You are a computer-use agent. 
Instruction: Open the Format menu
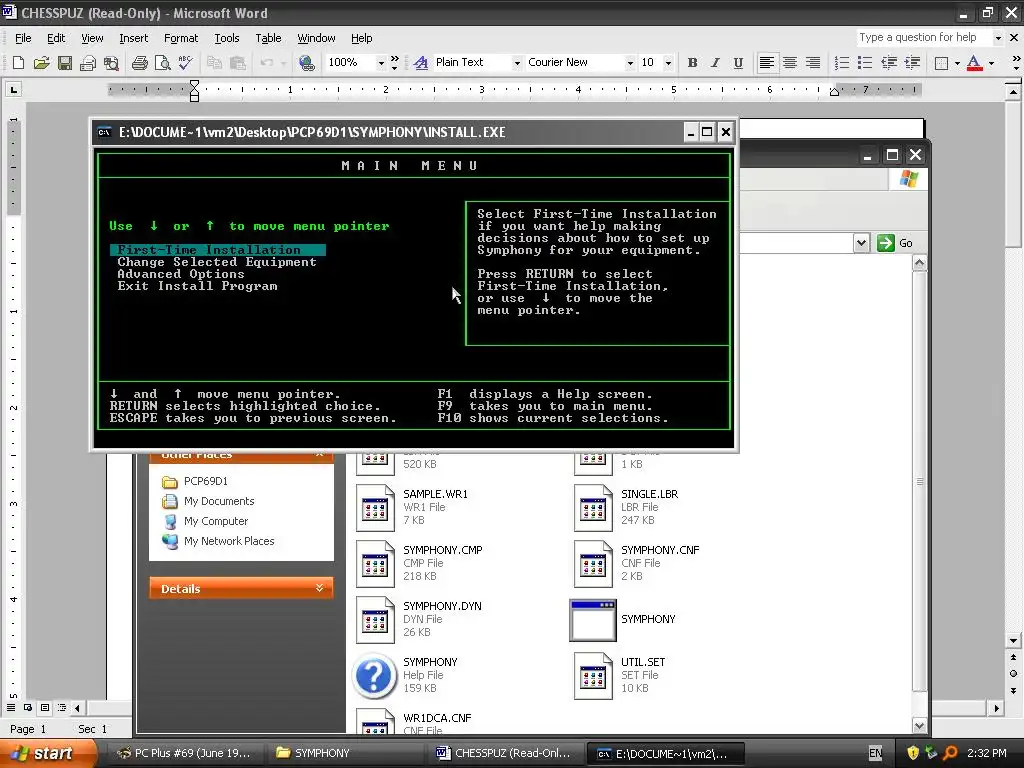181,38
